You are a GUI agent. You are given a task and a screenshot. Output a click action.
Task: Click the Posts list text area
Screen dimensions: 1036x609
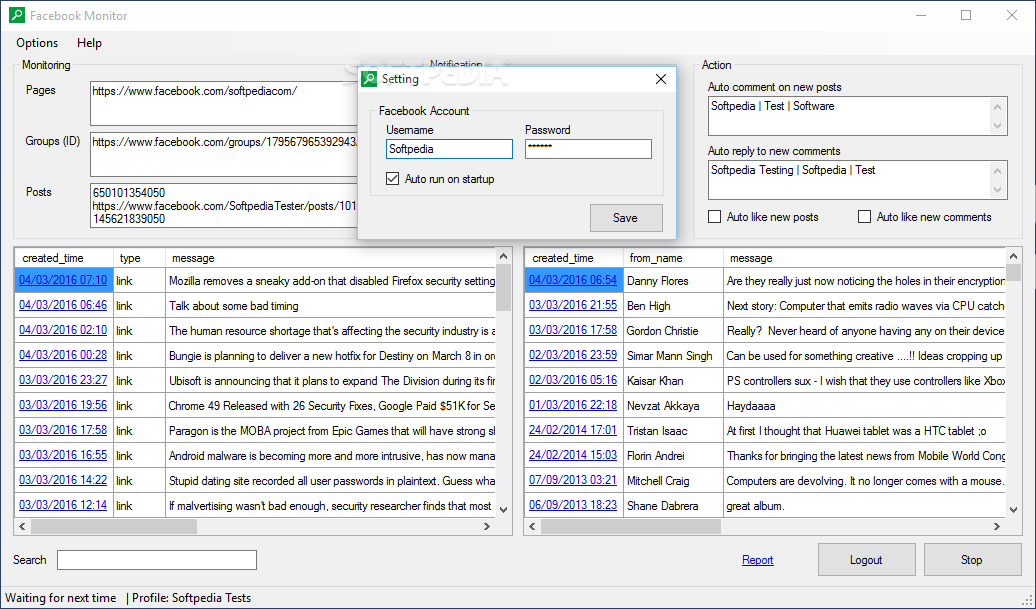pyautogui.click(x=223, y=205)
